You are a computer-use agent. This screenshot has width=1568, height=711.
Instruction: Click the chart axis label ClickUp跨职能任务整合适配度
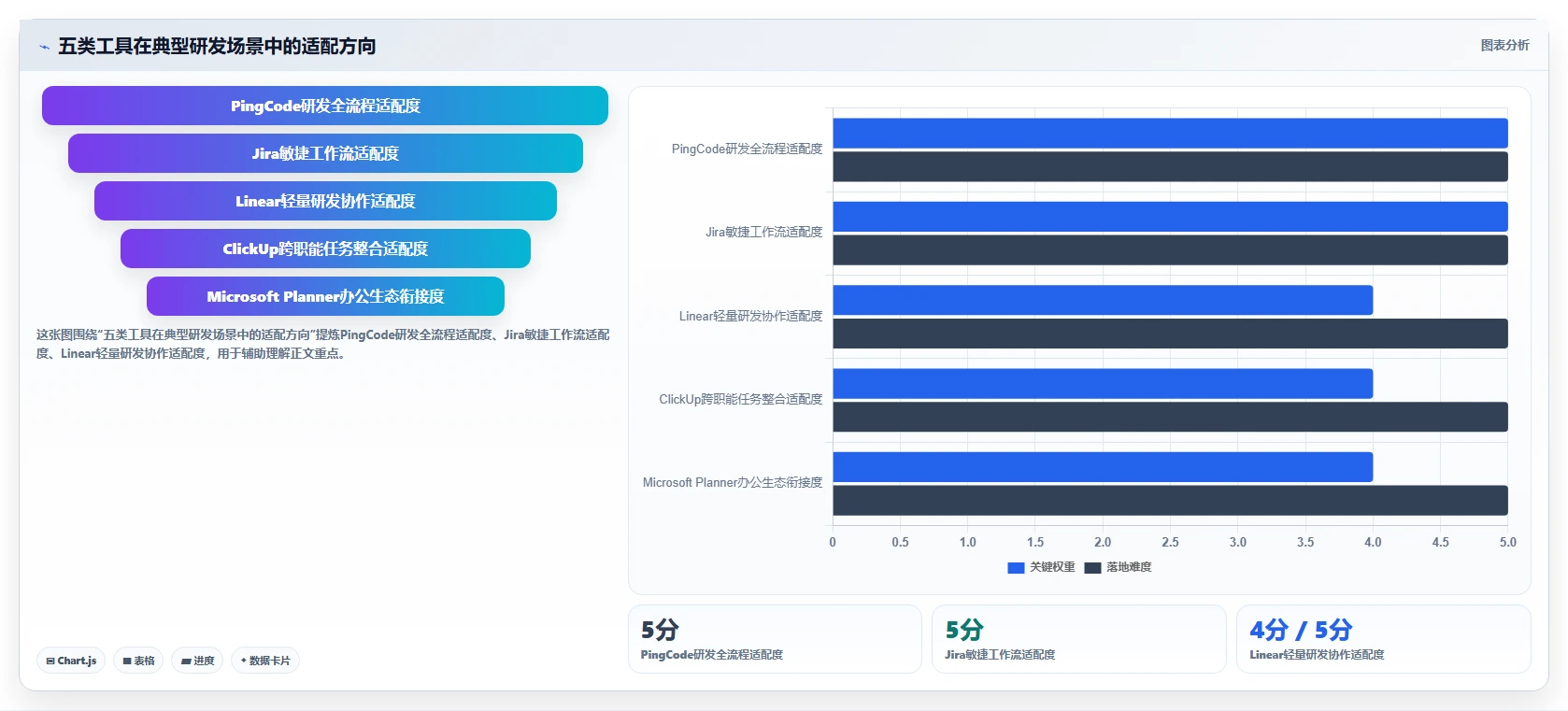(x=740, y=400)
